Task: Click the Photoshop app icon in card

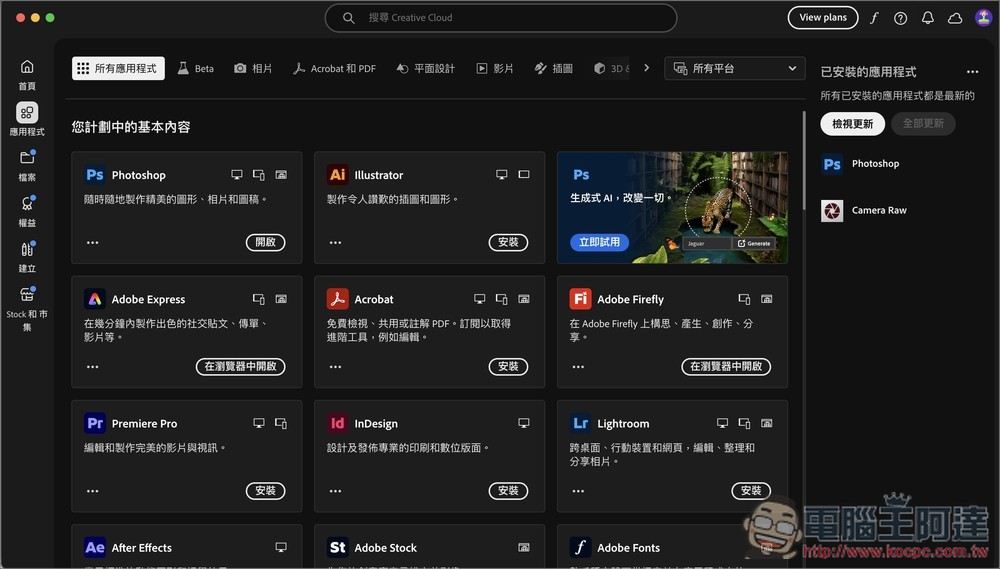Action: [x=95, y=175]
